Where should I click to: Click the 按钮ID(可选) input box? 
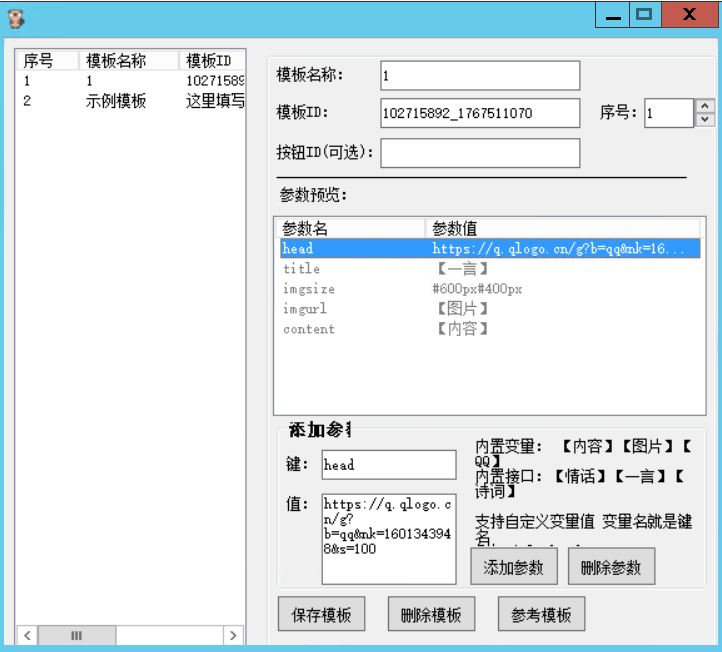click(x=479, y=153)
